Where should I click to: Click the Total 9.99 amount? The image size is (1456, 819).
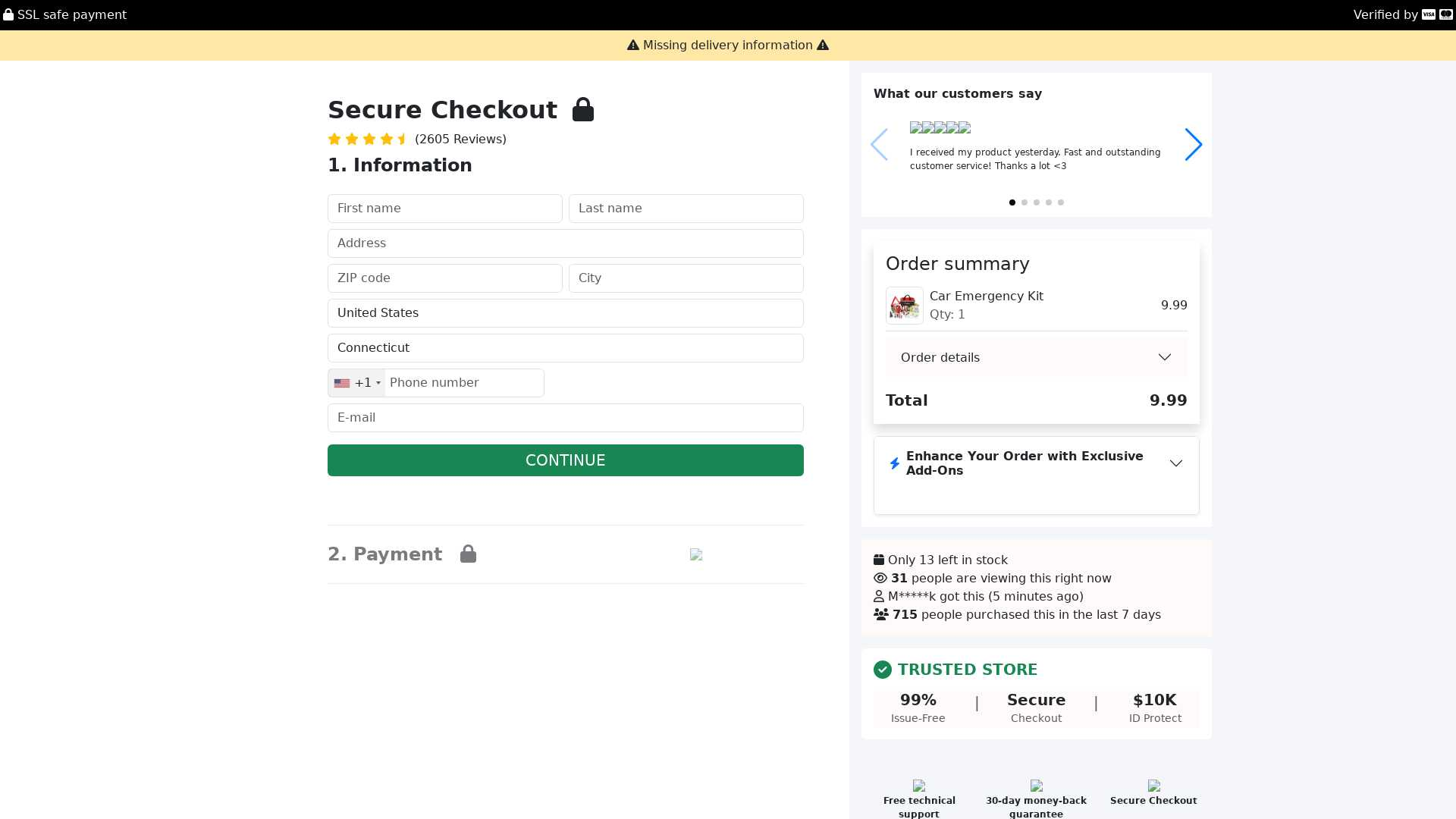coord(1168,400)
